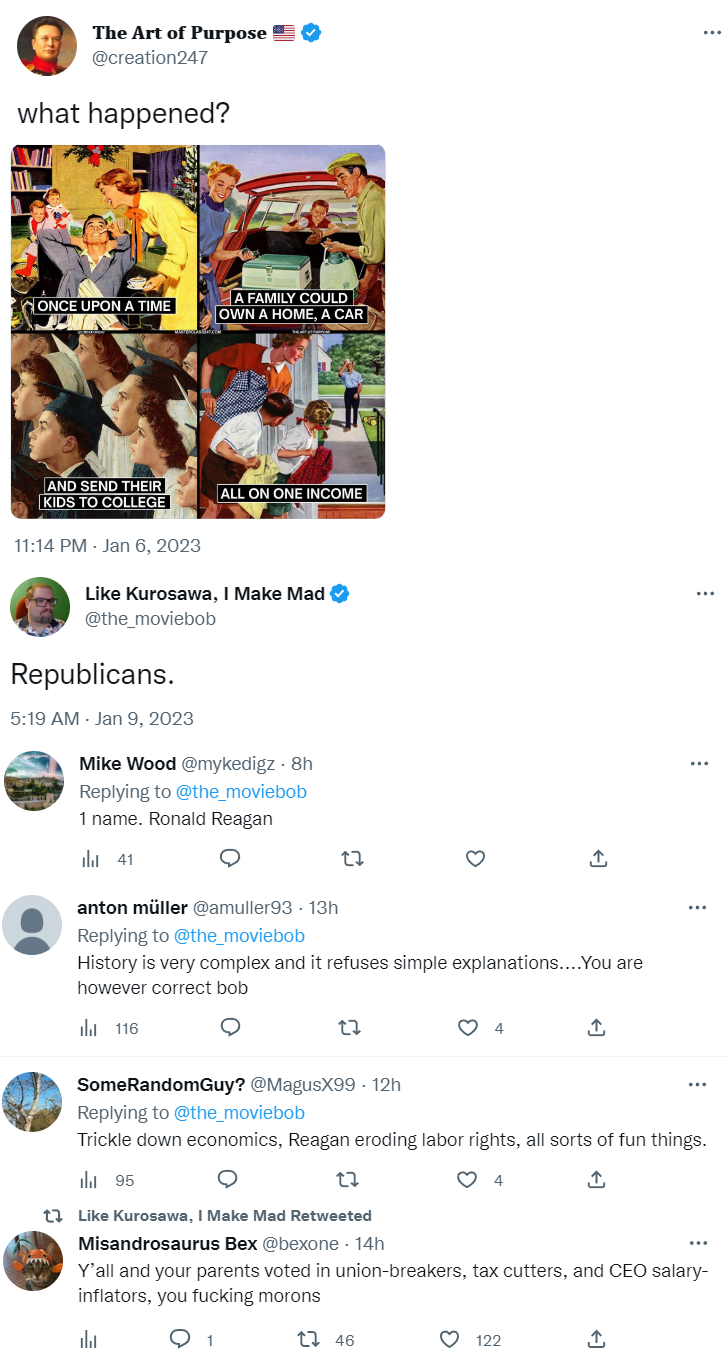The height and width of the screenshot is (1370, 726).
Task: Open more options for The Art of Purpose tweet
Action: point(712,32)
